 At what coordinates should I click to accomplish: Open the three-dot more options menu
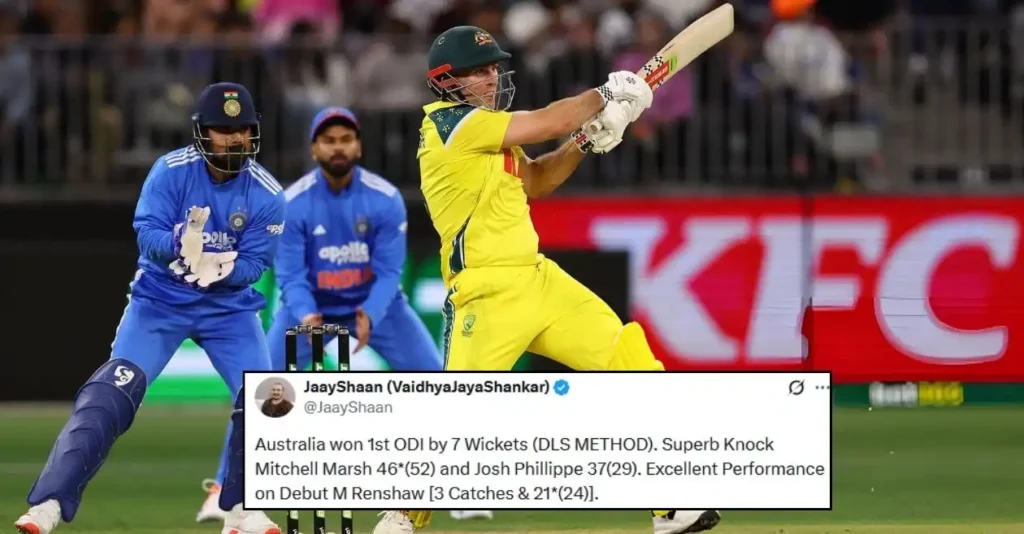click(x=822, y=387)
